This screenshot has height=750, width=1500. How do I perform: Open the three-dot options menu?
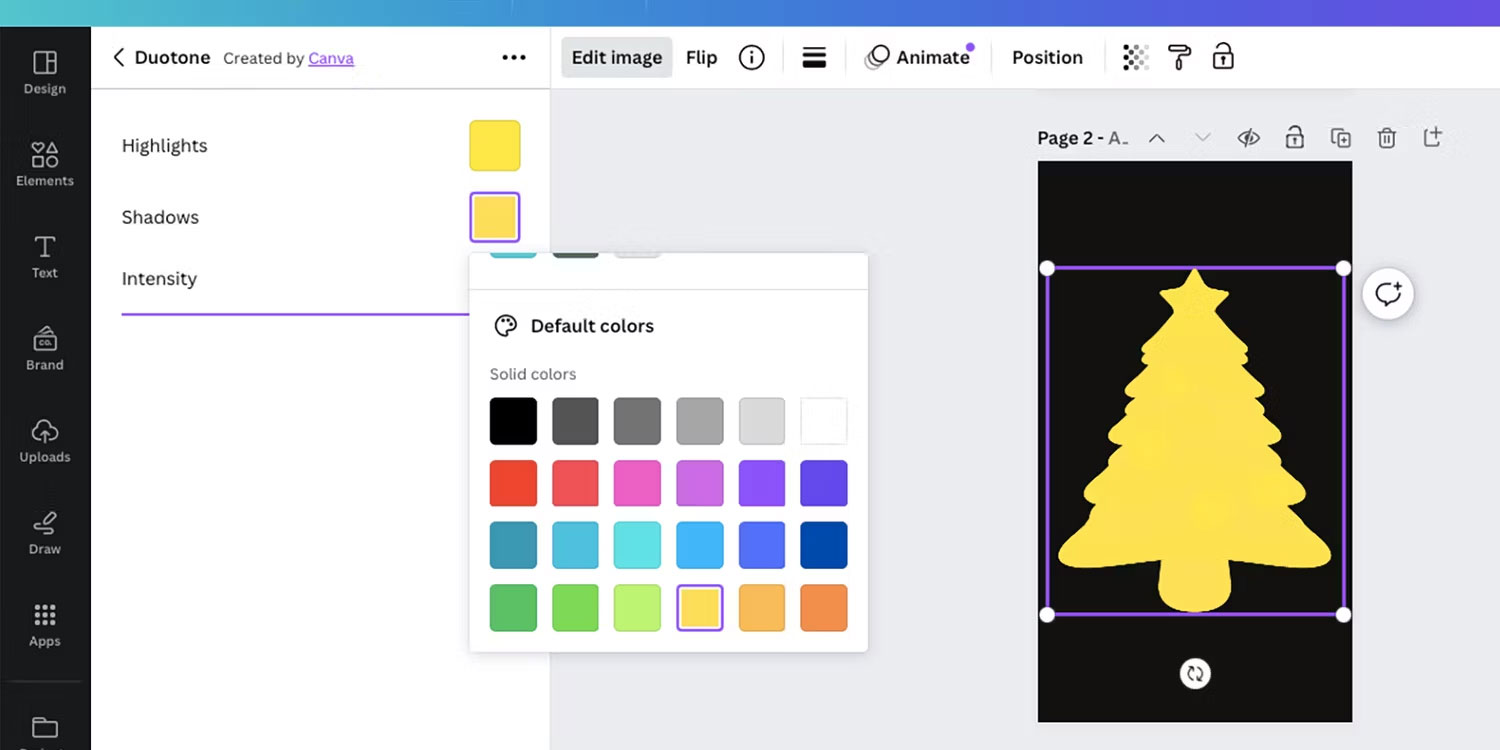click(x=513, y=57)
